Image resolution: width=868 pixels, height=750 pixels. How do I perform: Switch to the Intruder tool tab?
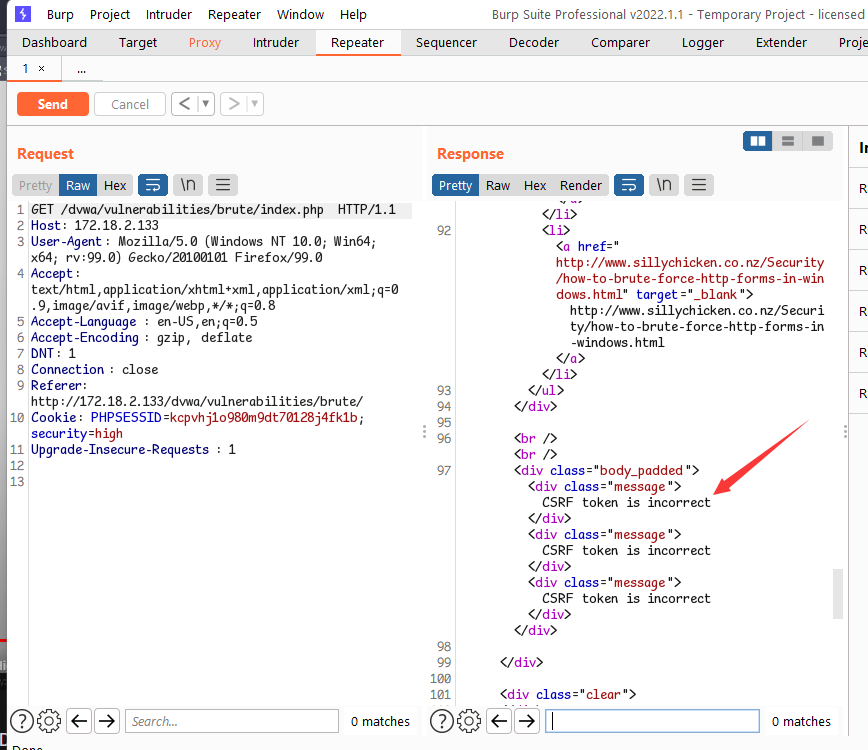[276, 43]
